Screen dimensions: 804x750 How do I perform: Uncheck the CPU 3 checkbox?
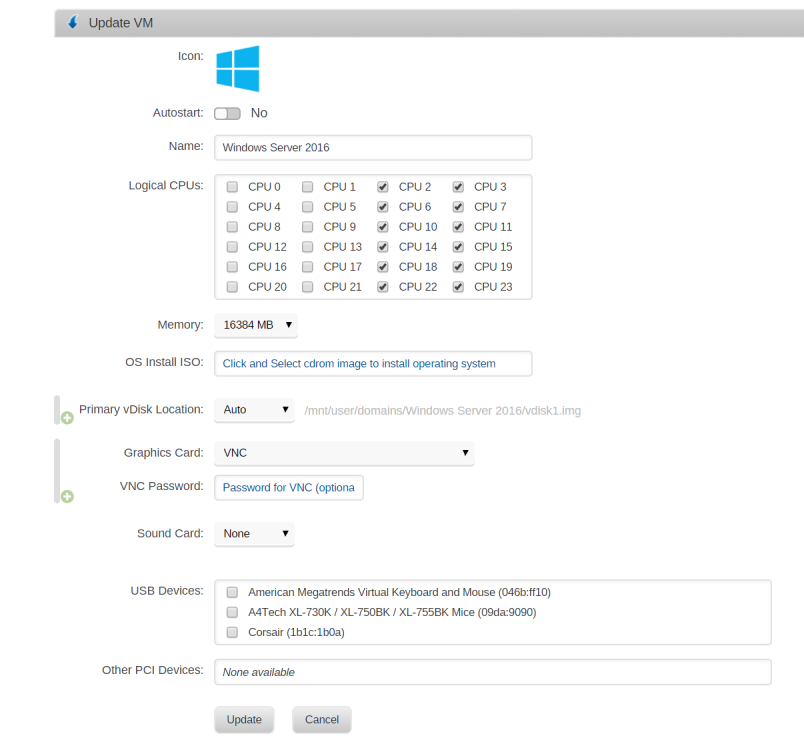[x=458, y=187]
